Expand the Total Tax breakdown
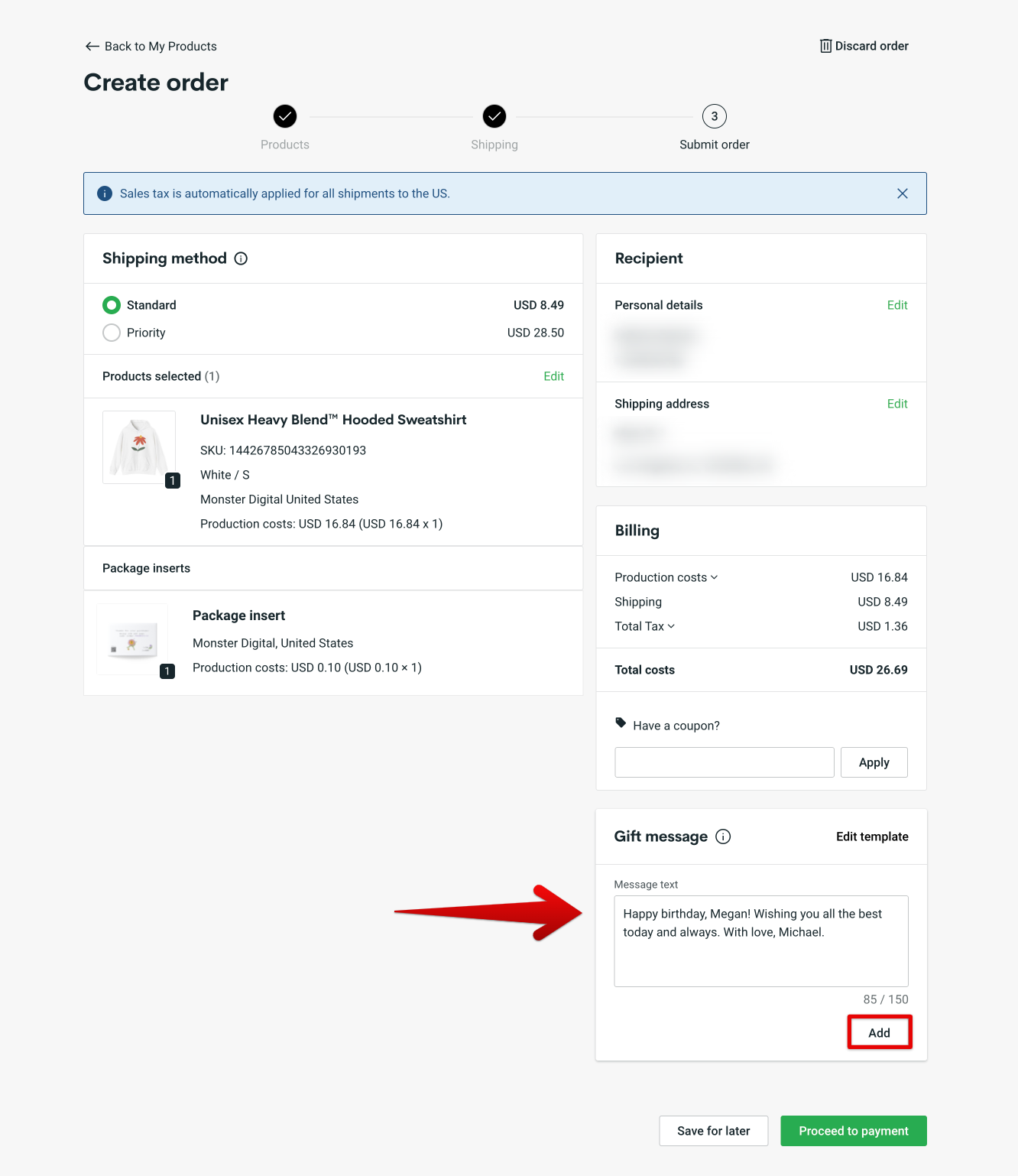Viewport: 1018px width, 1176px height. pos(670,626)
